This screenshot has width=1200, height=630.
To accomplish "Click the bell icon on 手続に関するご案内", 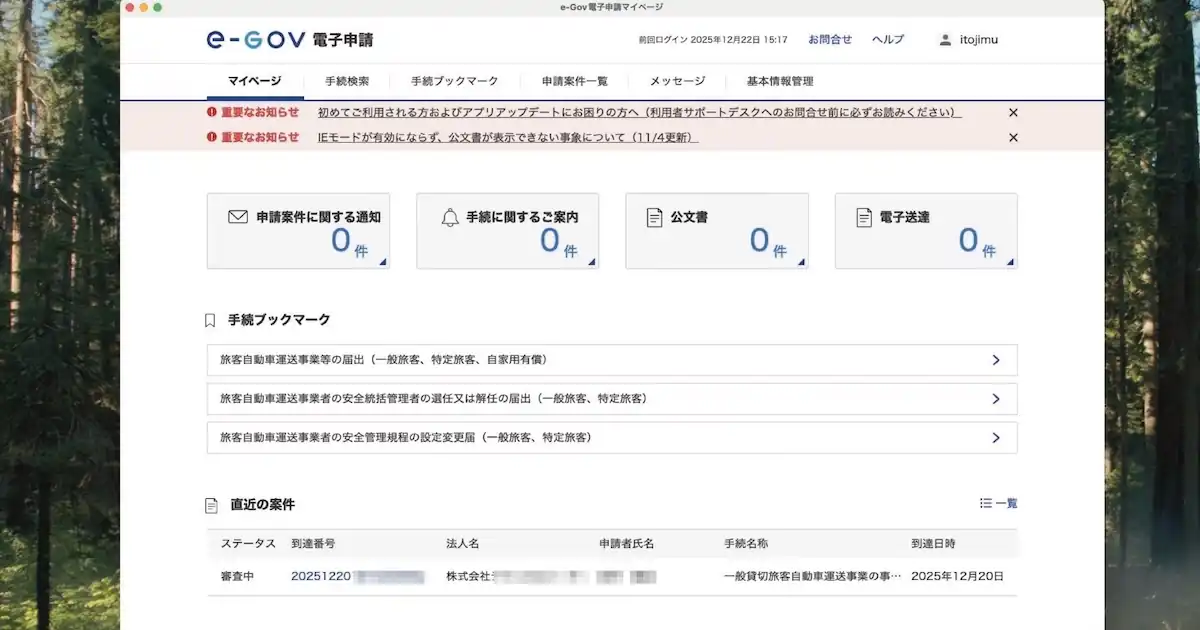I will 450,217.
